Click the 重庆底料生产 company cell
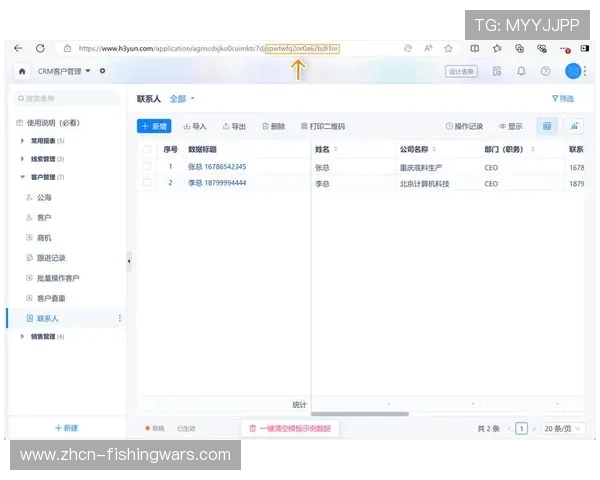Image resolution: width=600 pixels, height=480 pixels. 421,168
